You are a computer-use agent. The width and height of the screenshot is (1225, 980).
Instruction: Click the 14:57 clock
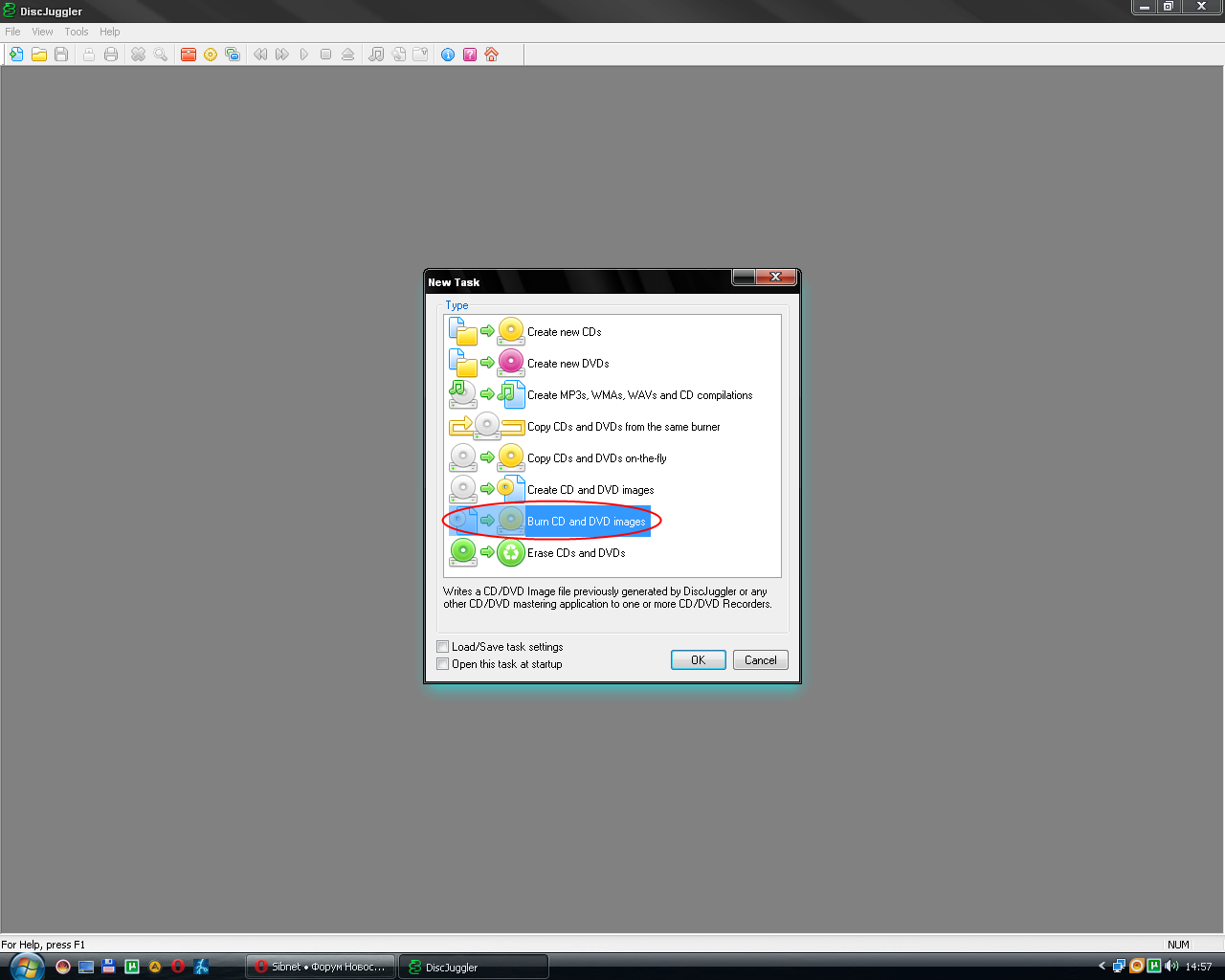1198,967
